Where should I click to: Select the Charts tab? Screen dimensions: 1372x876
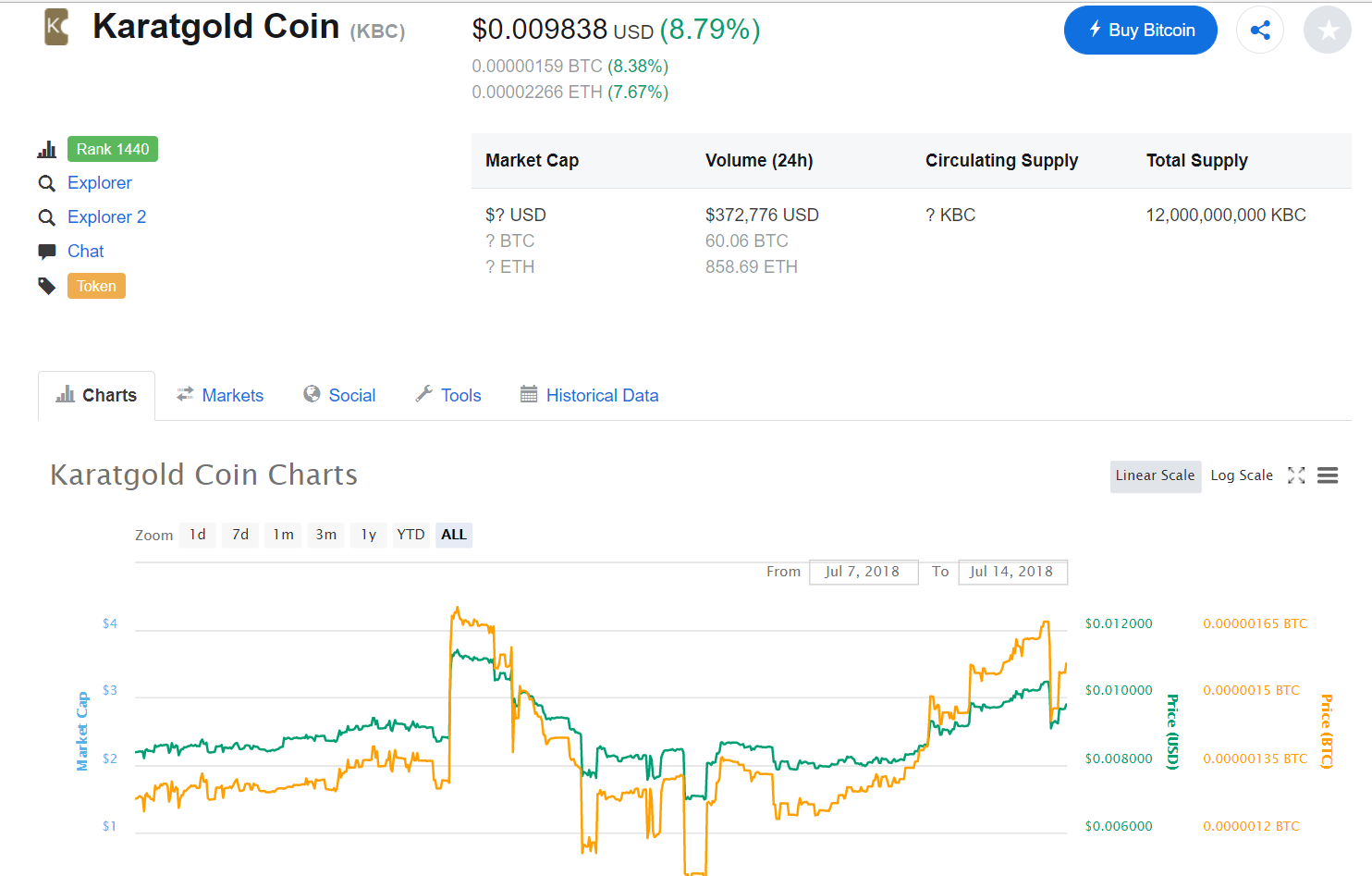[96, 395]
